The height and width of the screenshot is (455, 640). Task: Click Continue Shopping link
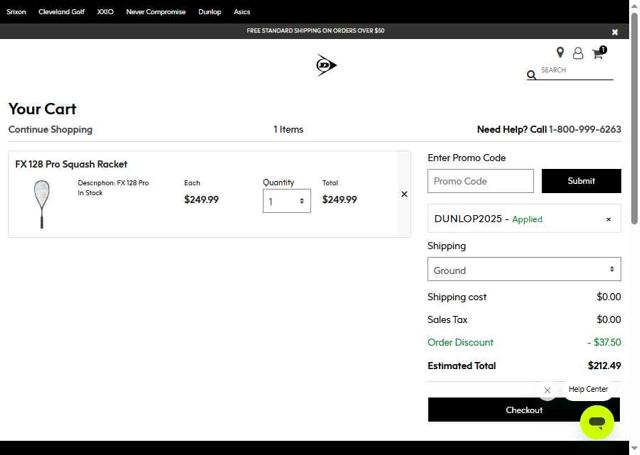pos(50,129)
